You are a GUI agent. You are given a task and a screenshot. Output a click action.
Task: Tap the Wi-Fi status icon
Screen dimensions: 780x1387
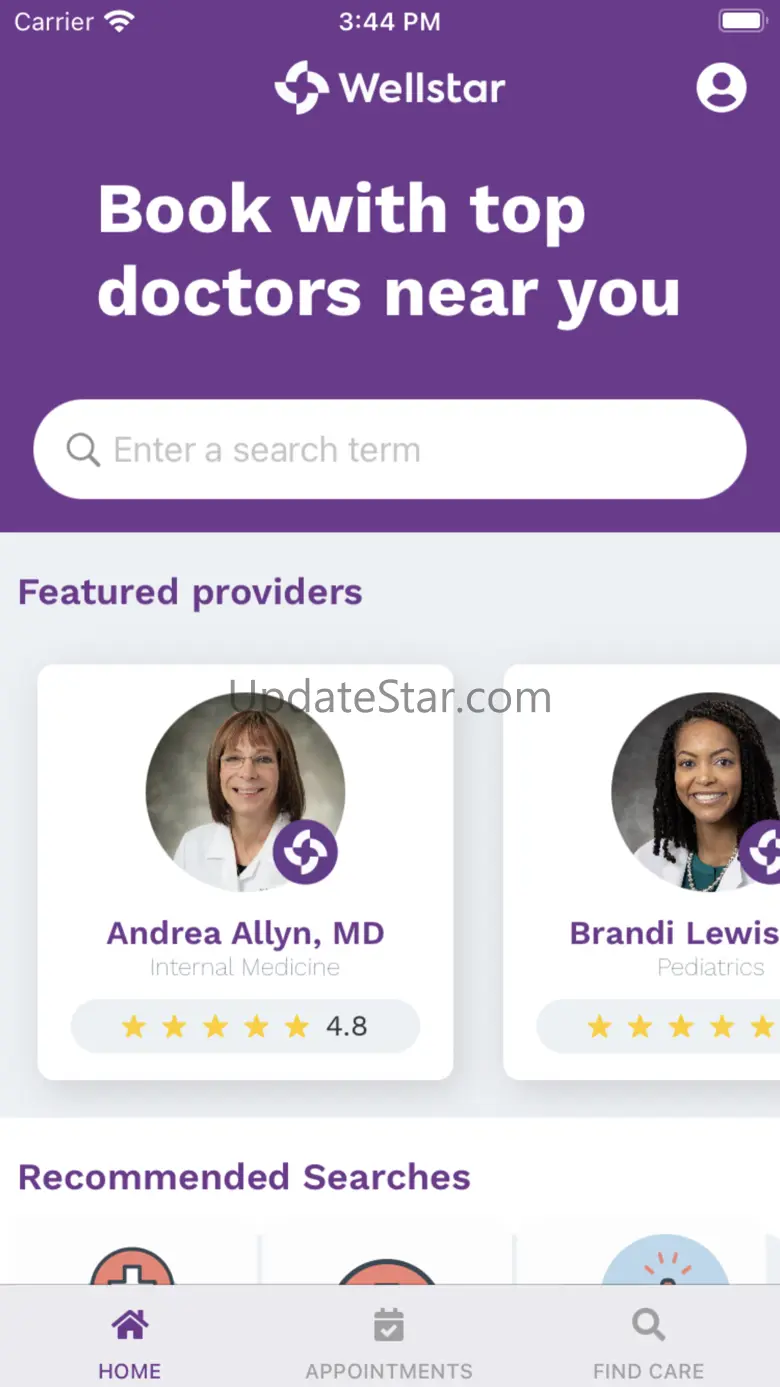(x=120, y=21)
